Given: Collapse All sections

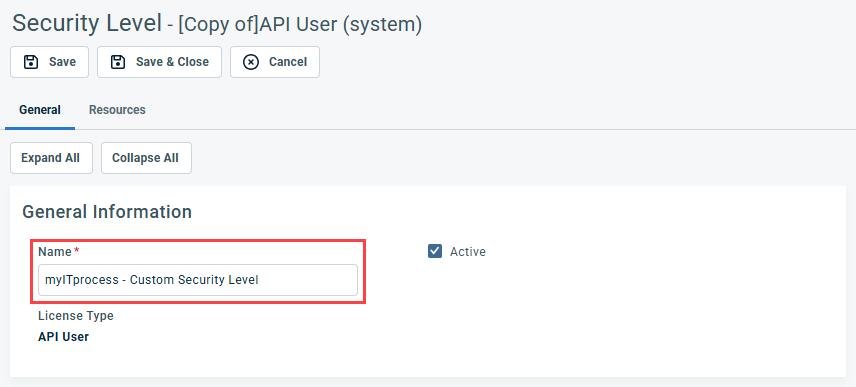Looking at the screenshot, I should point(146,158).
